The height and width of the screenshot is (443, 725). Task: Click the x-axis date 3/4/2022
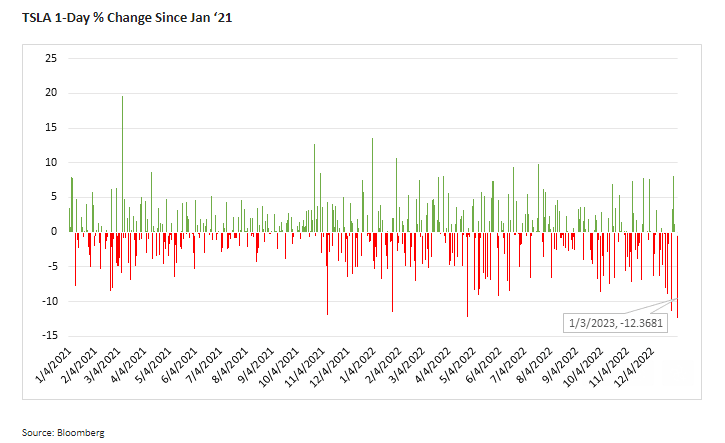(406, 365)
